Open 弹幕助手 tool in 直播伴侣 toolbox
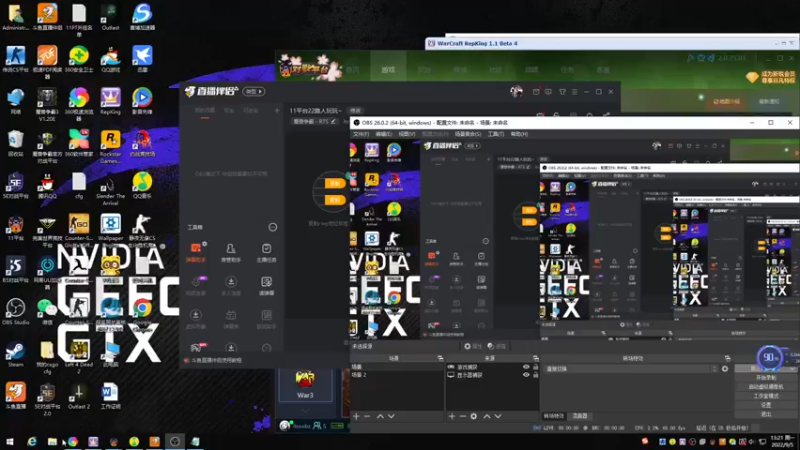This screenshot has width=800, height=450. (x=196, y=252)
